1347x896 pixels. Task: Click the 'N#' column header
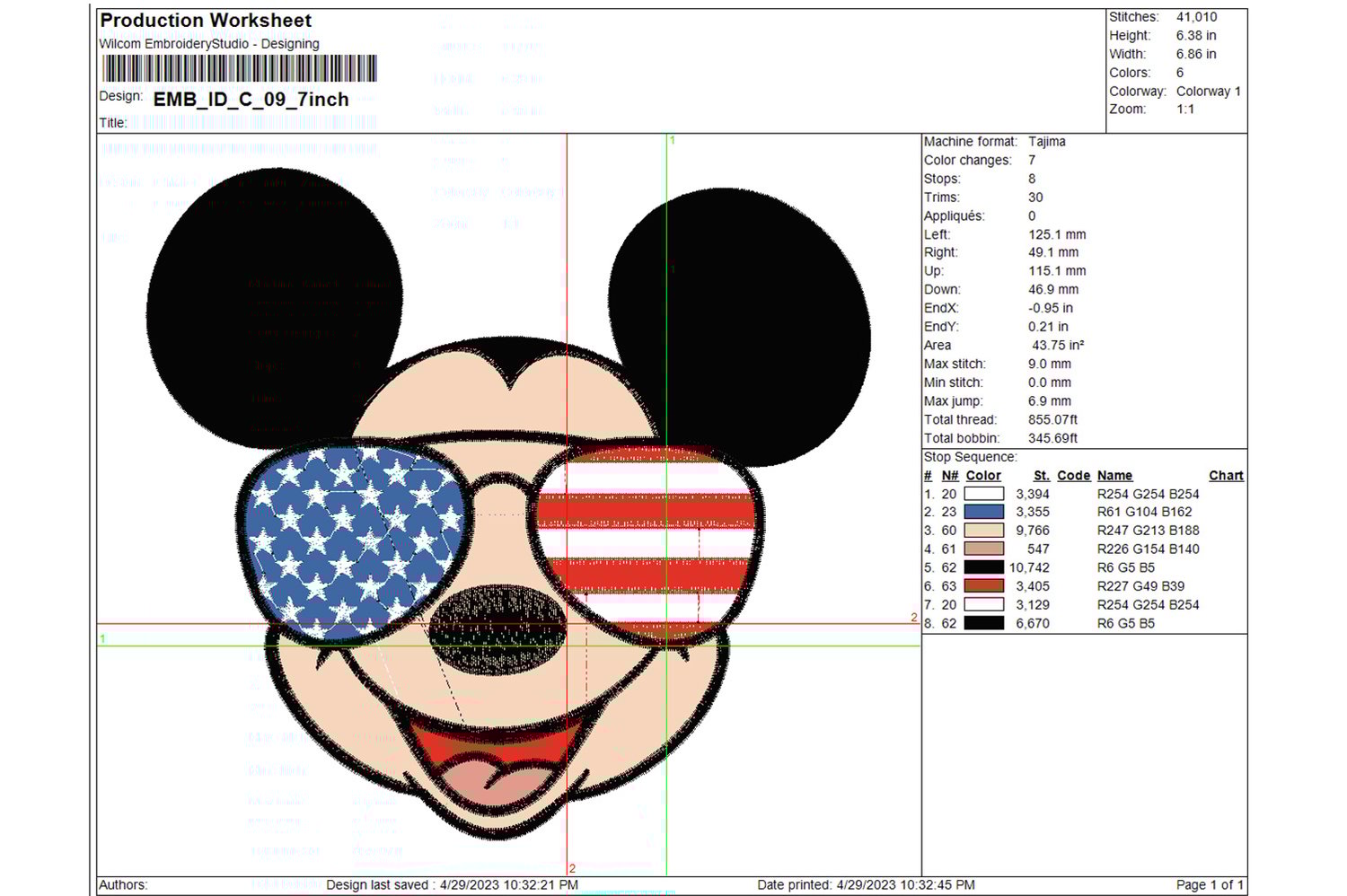point(950,476)
